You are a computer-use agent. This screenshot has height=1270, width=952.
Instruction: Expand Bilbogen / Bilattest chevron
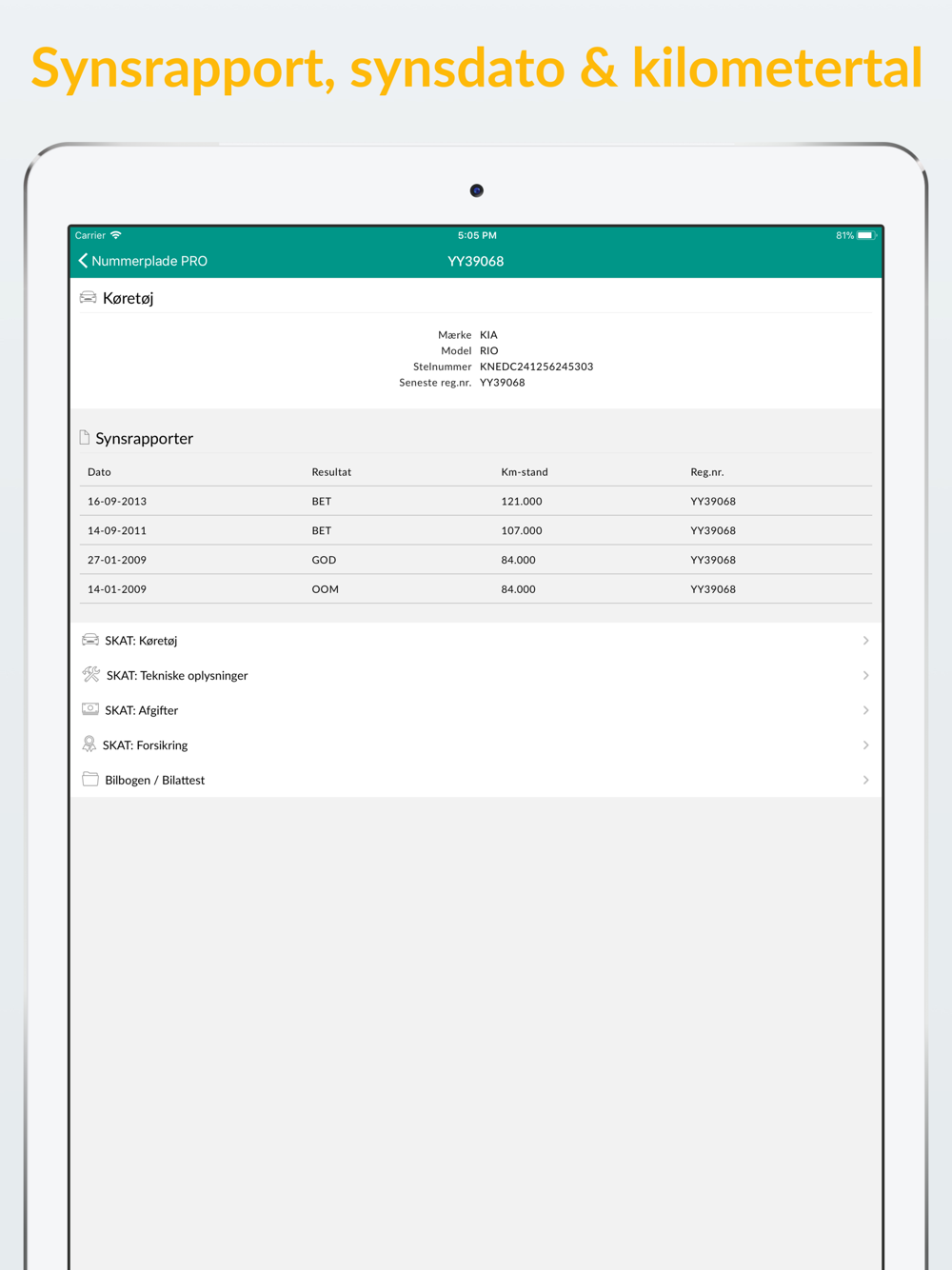point(865,780)
